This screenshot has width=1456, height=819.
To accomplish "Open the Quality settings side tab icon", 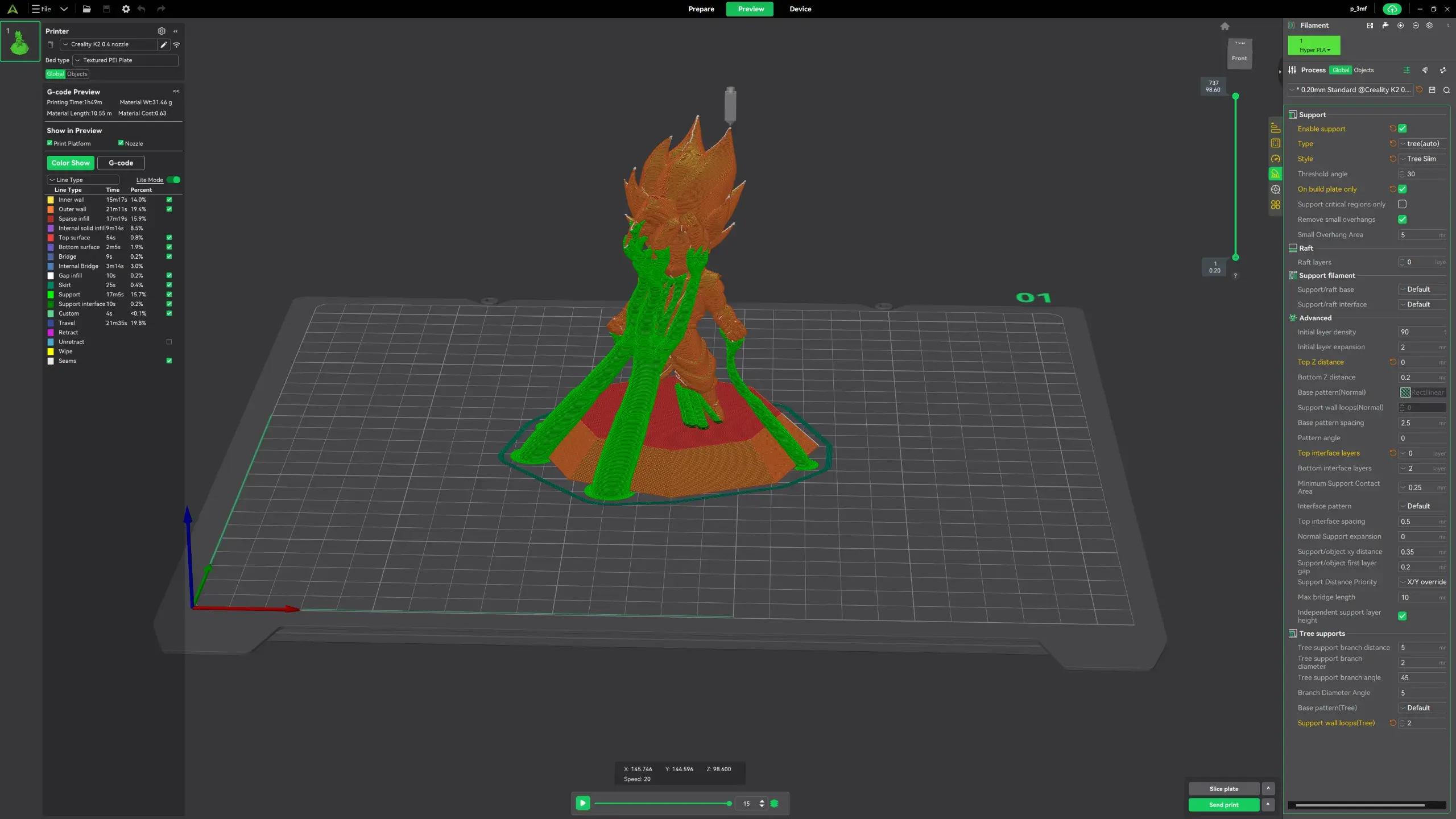I will (1275, 129).
